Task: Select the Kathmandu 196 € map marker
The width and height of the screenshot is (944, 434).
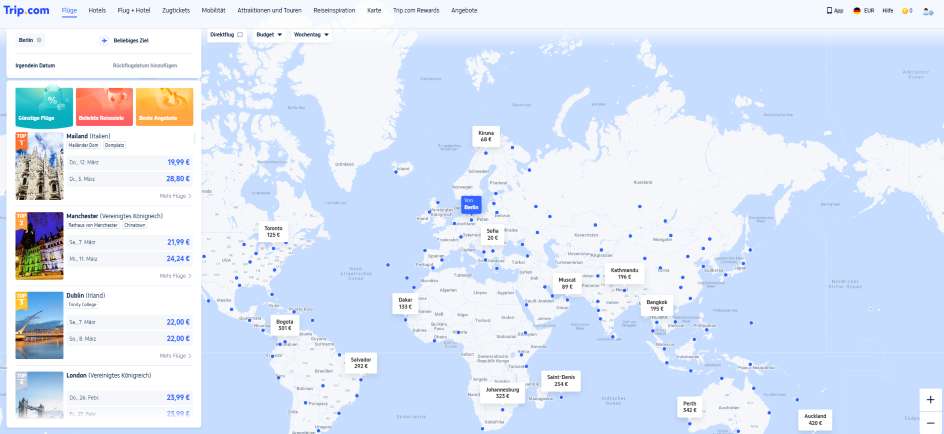Action: 626,273
